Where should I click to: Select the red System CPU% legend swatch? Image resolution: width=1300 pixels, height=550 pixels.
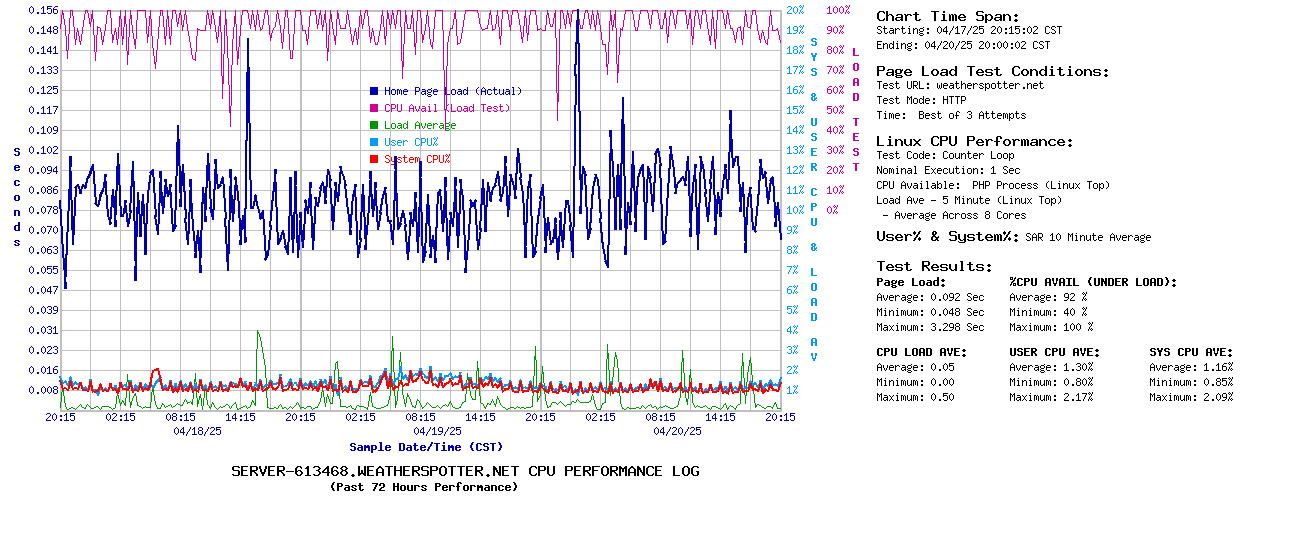point(374,159)
